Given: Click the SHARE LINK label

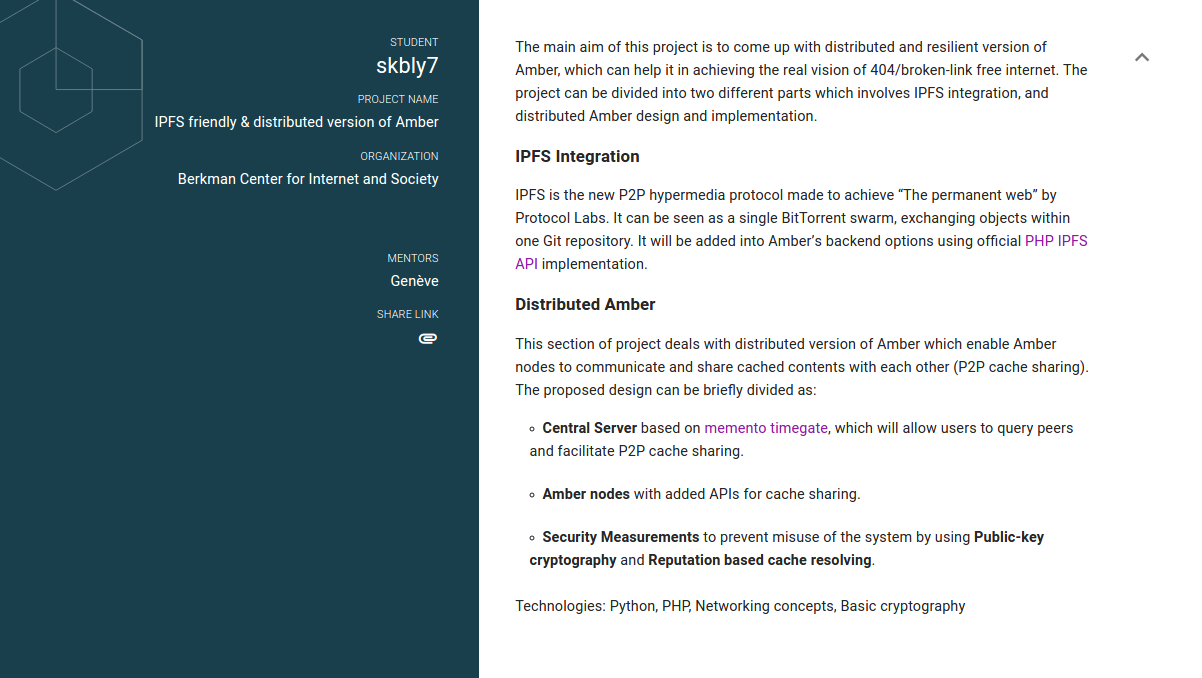Looking at the screenshot, I should point(407,314).
